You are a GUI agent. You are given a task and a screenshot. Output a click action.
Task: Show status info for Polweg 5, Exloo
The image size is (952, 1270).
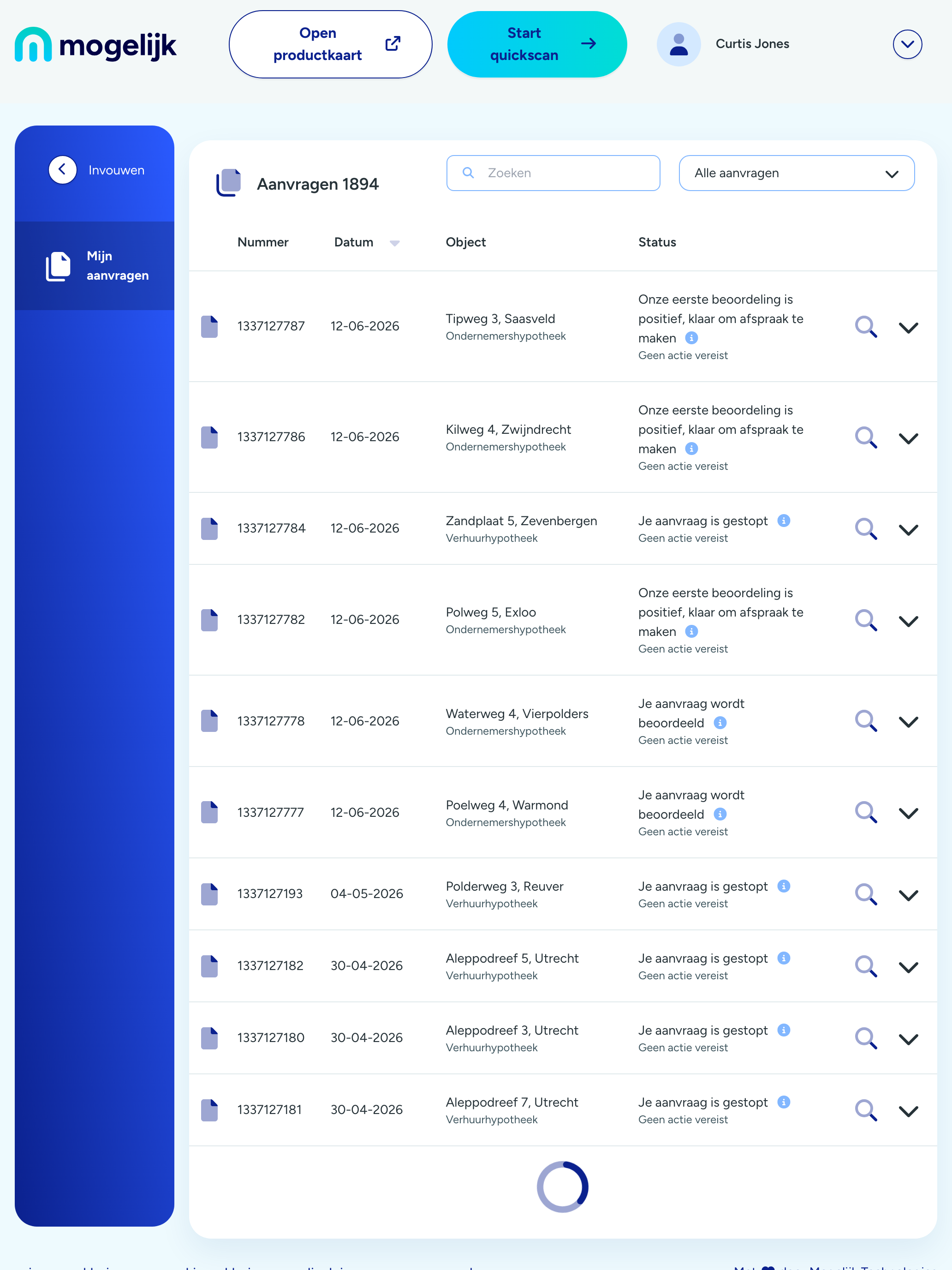(691, 631)
